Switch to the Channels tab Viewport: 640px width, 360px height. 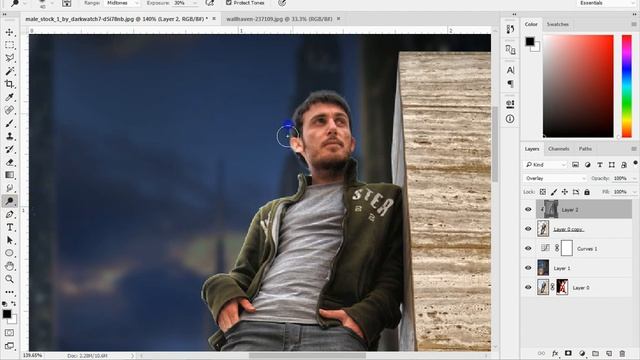[x=558, y=149]
